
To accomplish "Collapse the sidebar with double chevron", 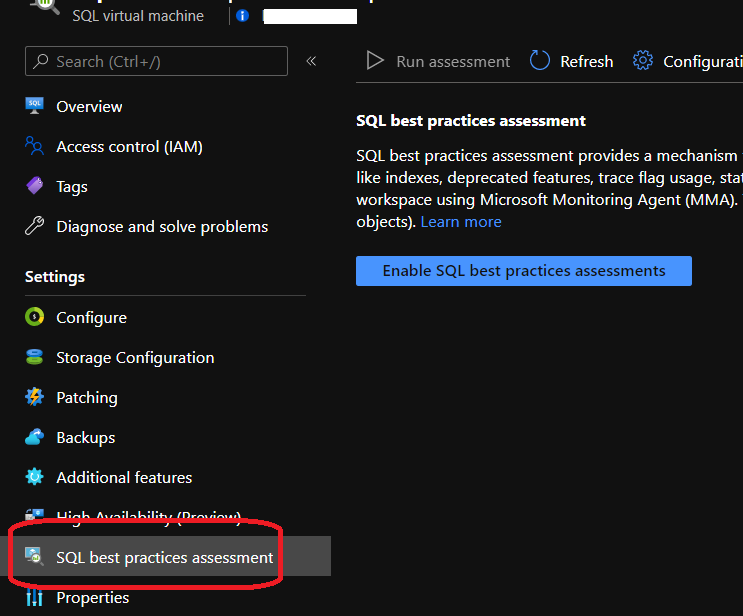I will click(x=311, y=61).
